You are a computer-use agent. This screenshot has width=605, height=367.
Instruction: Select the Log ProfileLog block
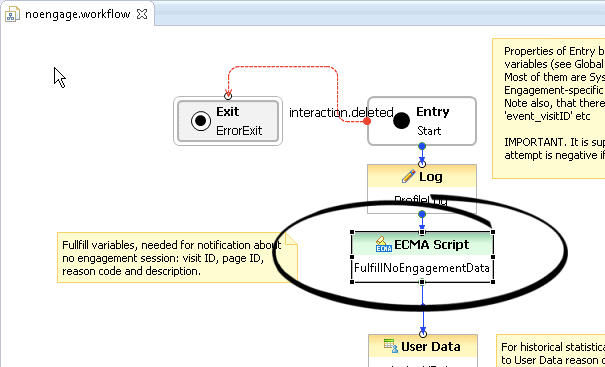point(422,189)
